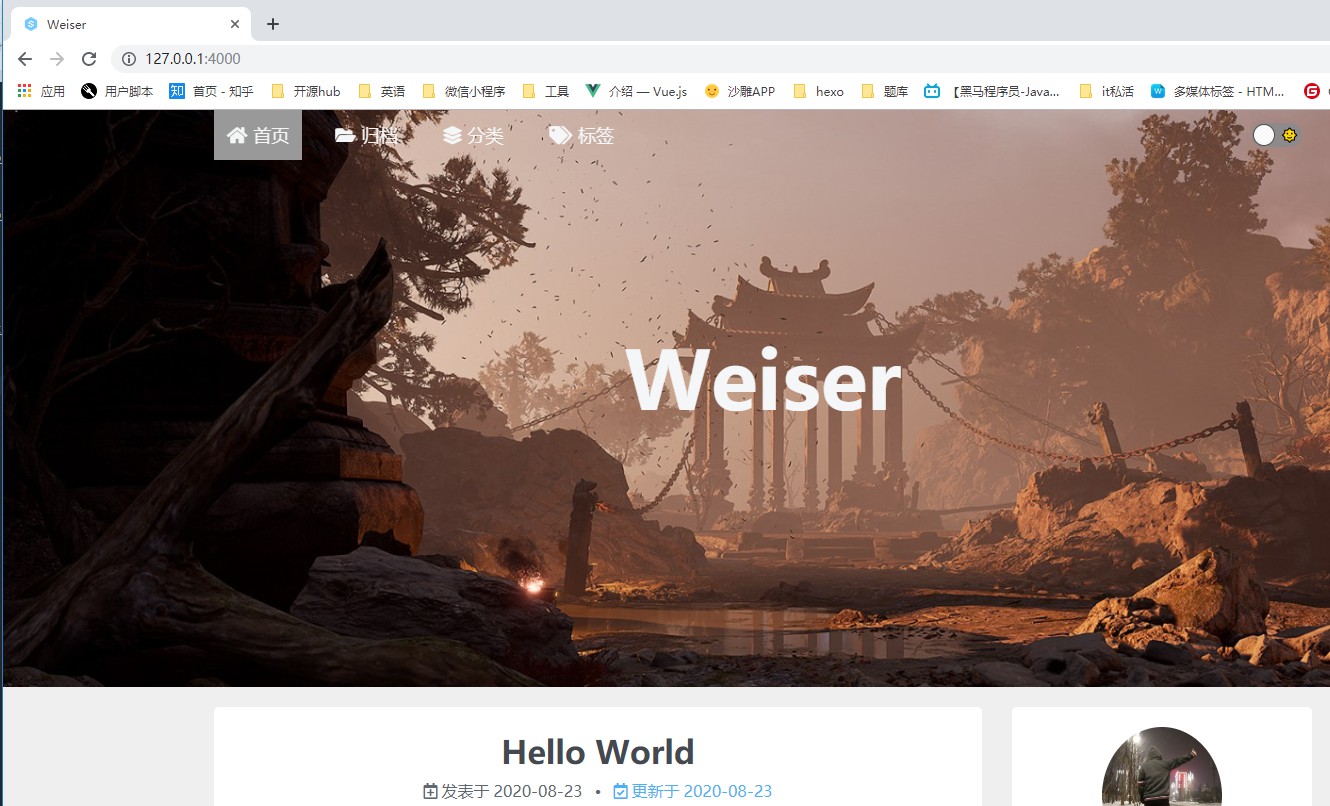
Task: Click the Weiser site title
Action: (765, 381)
